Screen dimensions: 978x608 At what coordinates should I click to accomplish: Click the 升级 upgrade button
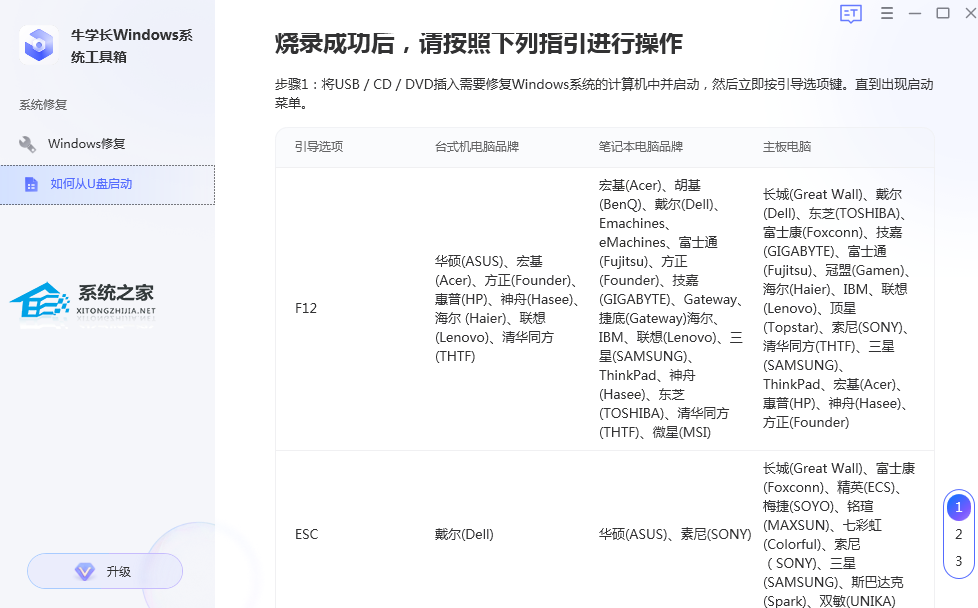[105, 571]
